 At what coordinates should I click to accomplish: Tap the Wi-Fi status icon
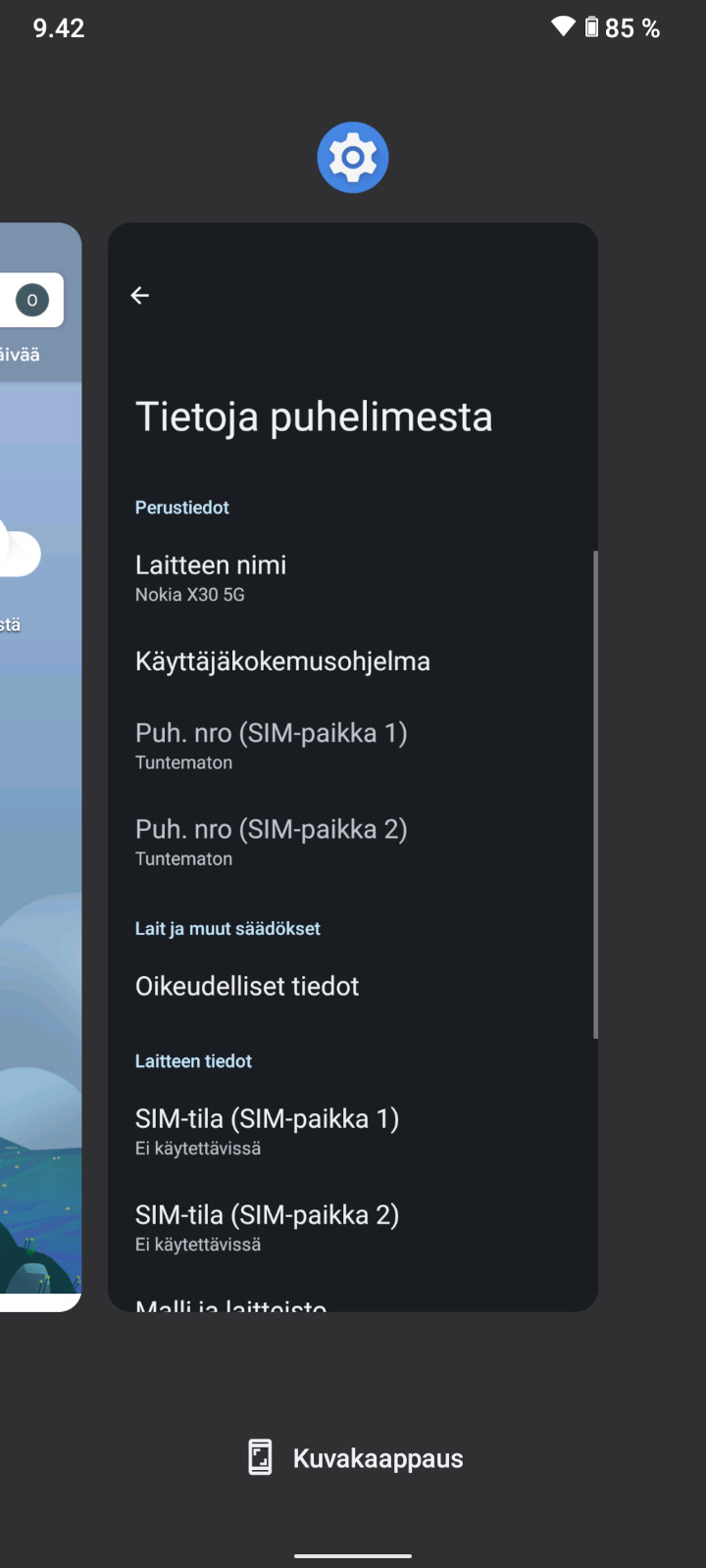(x=563, y=26)
